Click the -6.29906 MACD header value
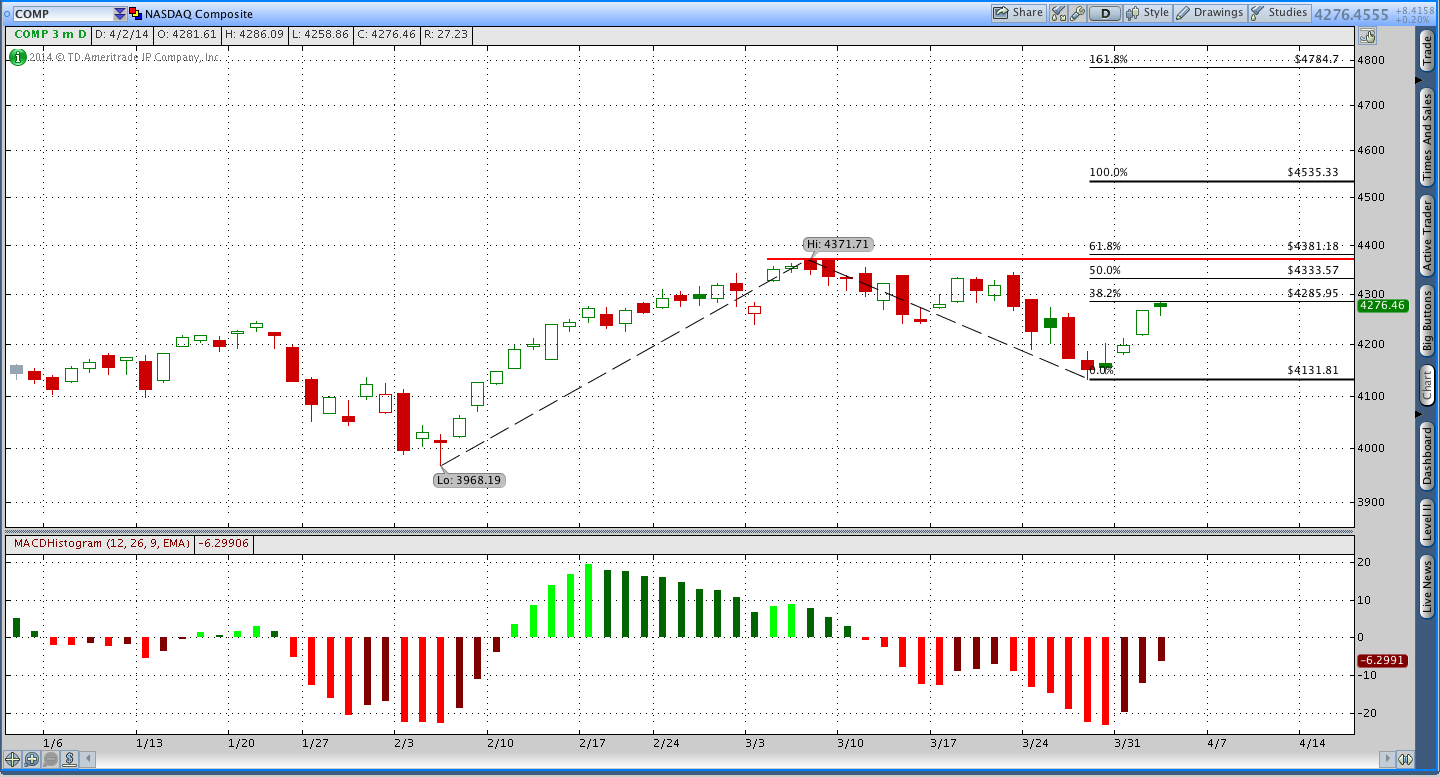This screenshot has height=777, width=1440. (224, 543)
